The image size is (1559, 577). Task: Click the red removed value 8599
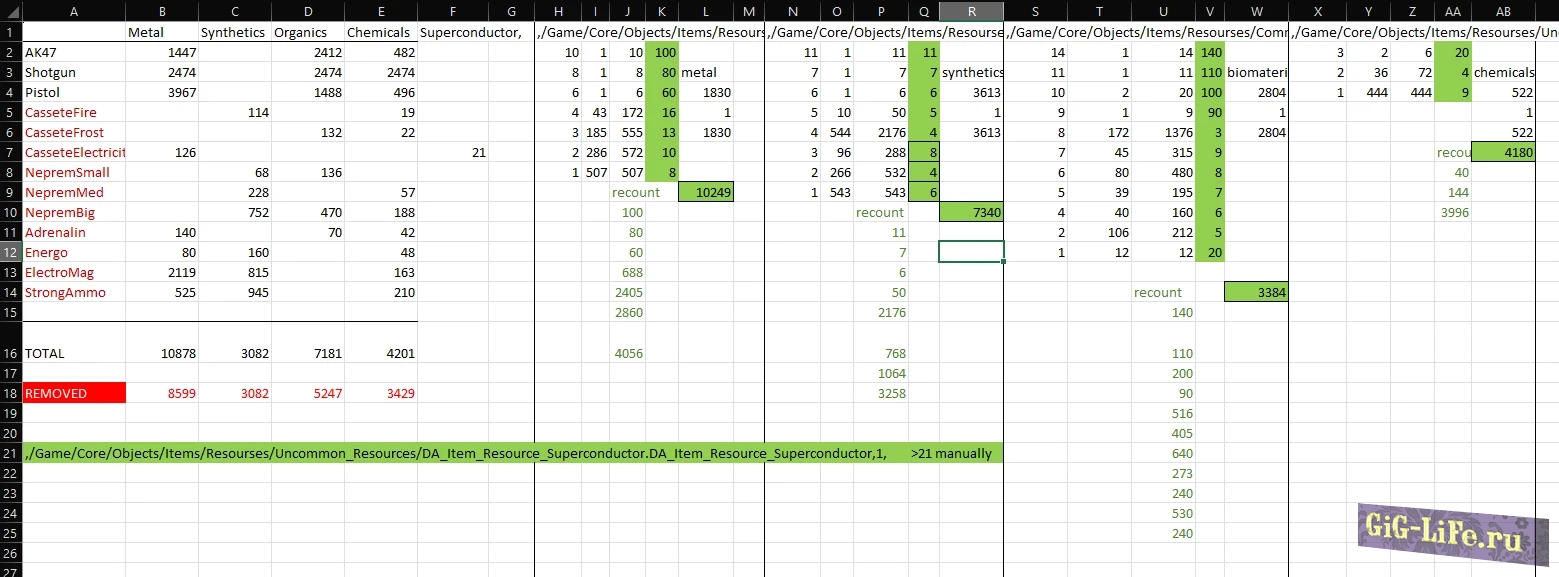click(x=162, y=393)
